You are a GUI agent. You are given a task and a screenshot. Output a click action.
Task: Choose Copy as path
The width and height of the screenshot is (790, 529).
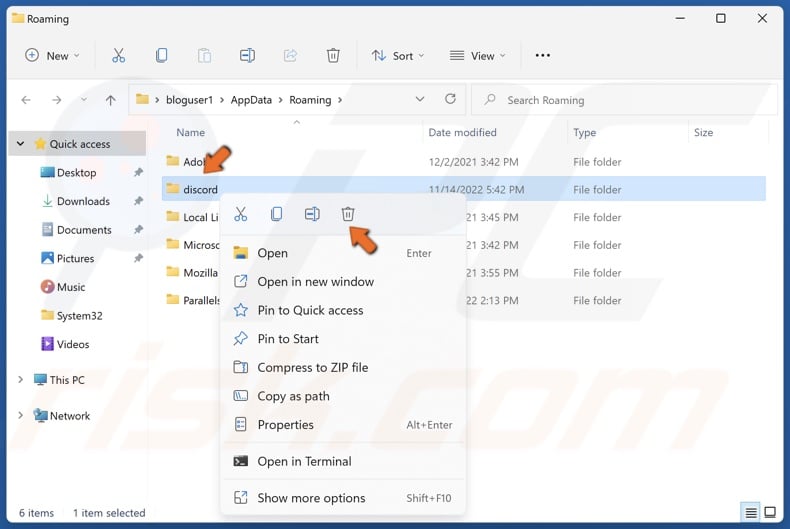(343, 396)
